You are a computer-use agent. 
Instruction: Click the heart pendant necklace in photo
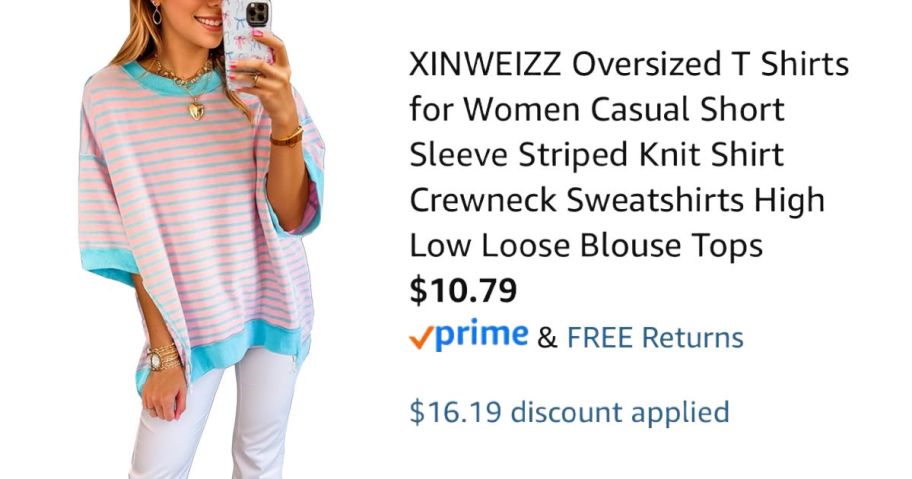196,110
